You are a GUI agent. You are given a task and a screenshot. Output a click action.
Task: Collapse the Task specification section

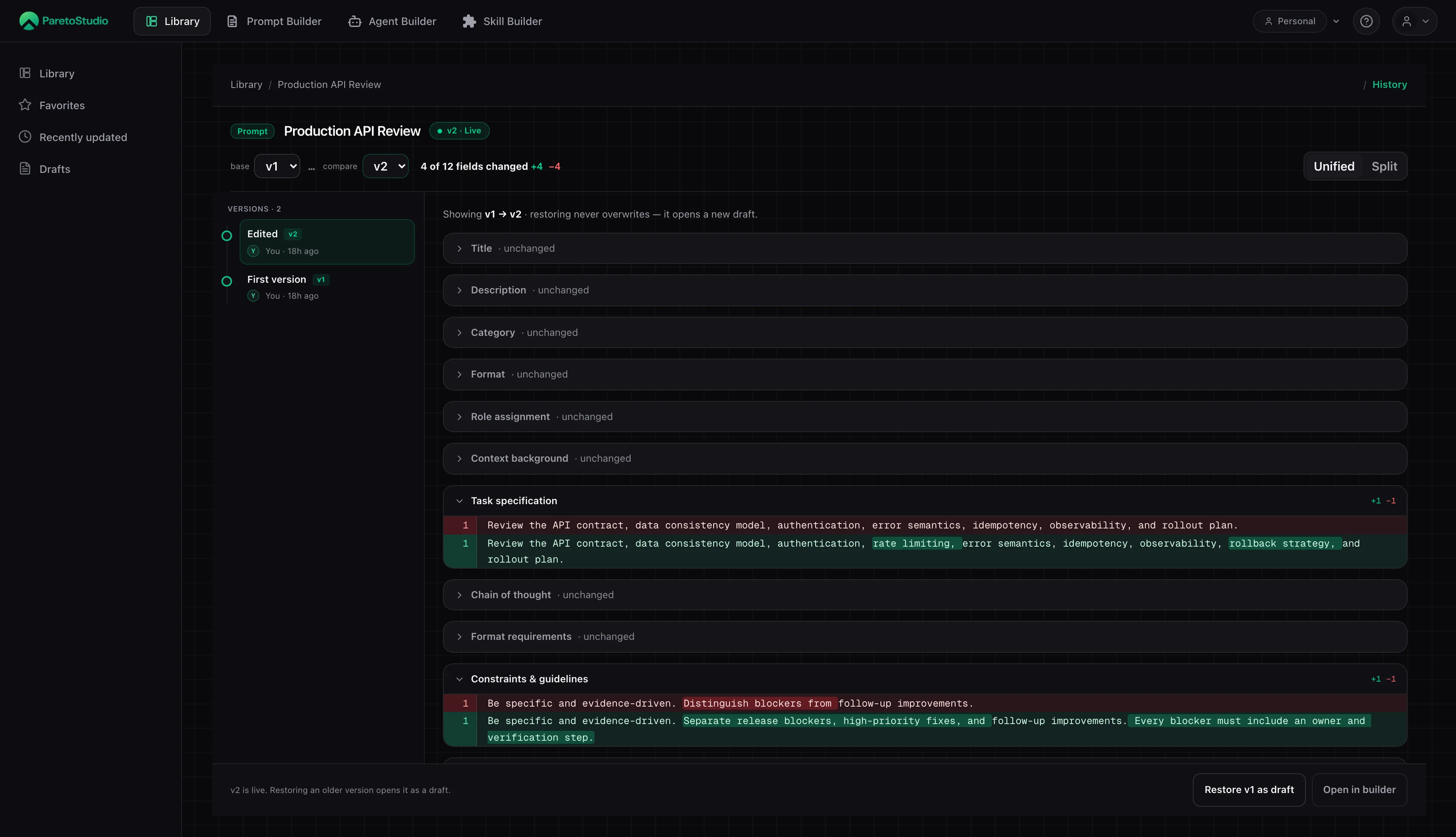point(924,501)
